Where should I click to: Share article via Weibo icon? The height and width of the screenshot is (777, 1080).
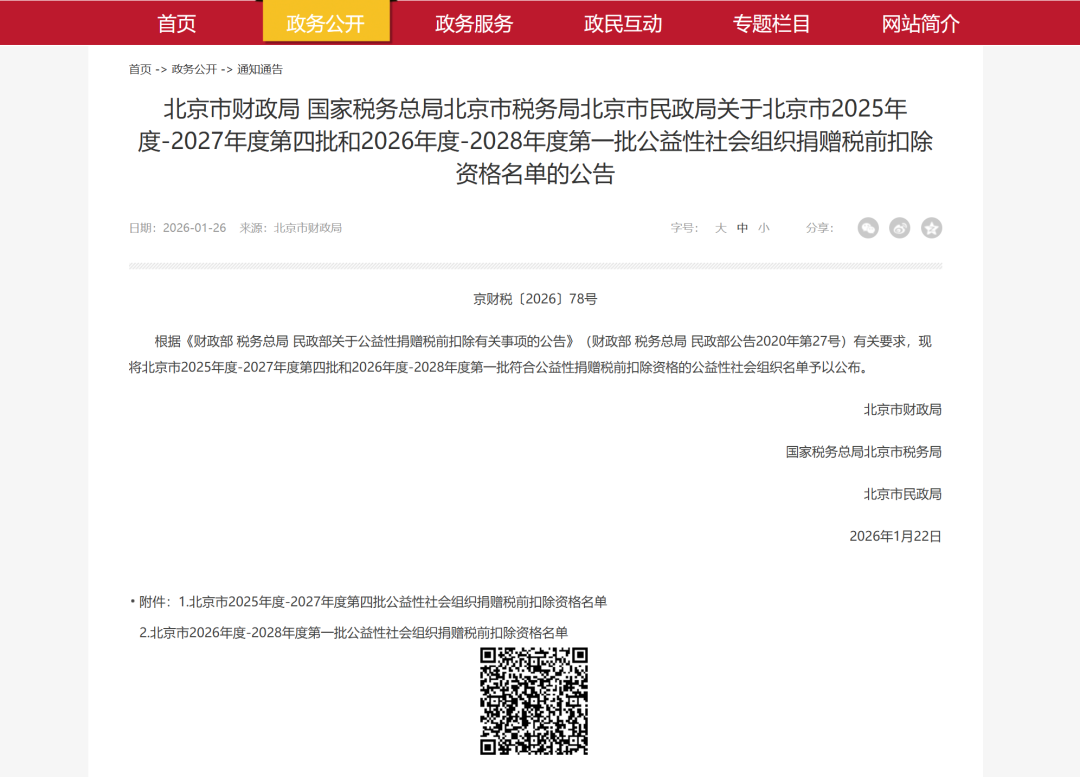click(x=900, y=228)
